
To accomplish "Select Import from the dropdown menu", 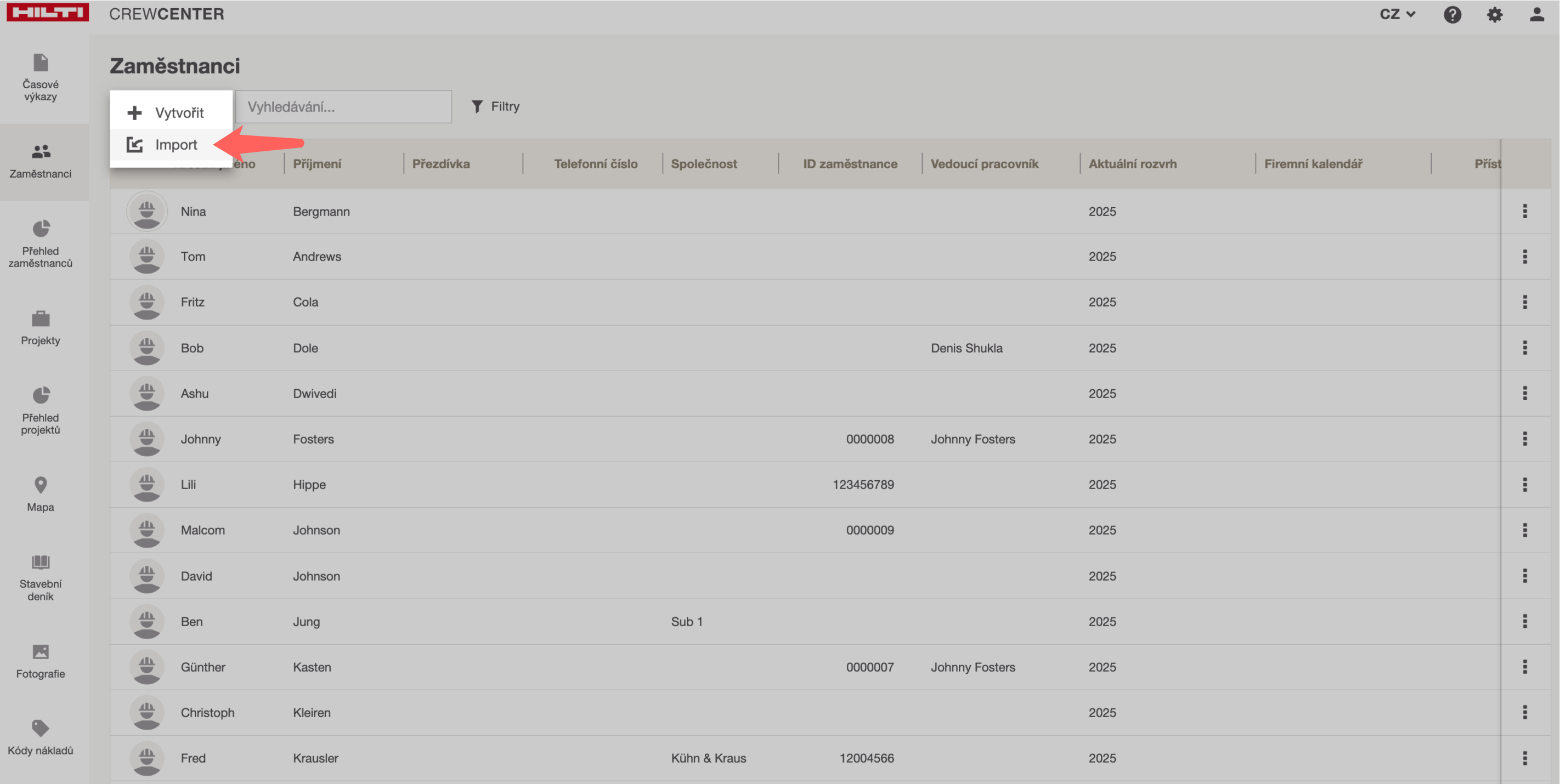I will 176,145.
